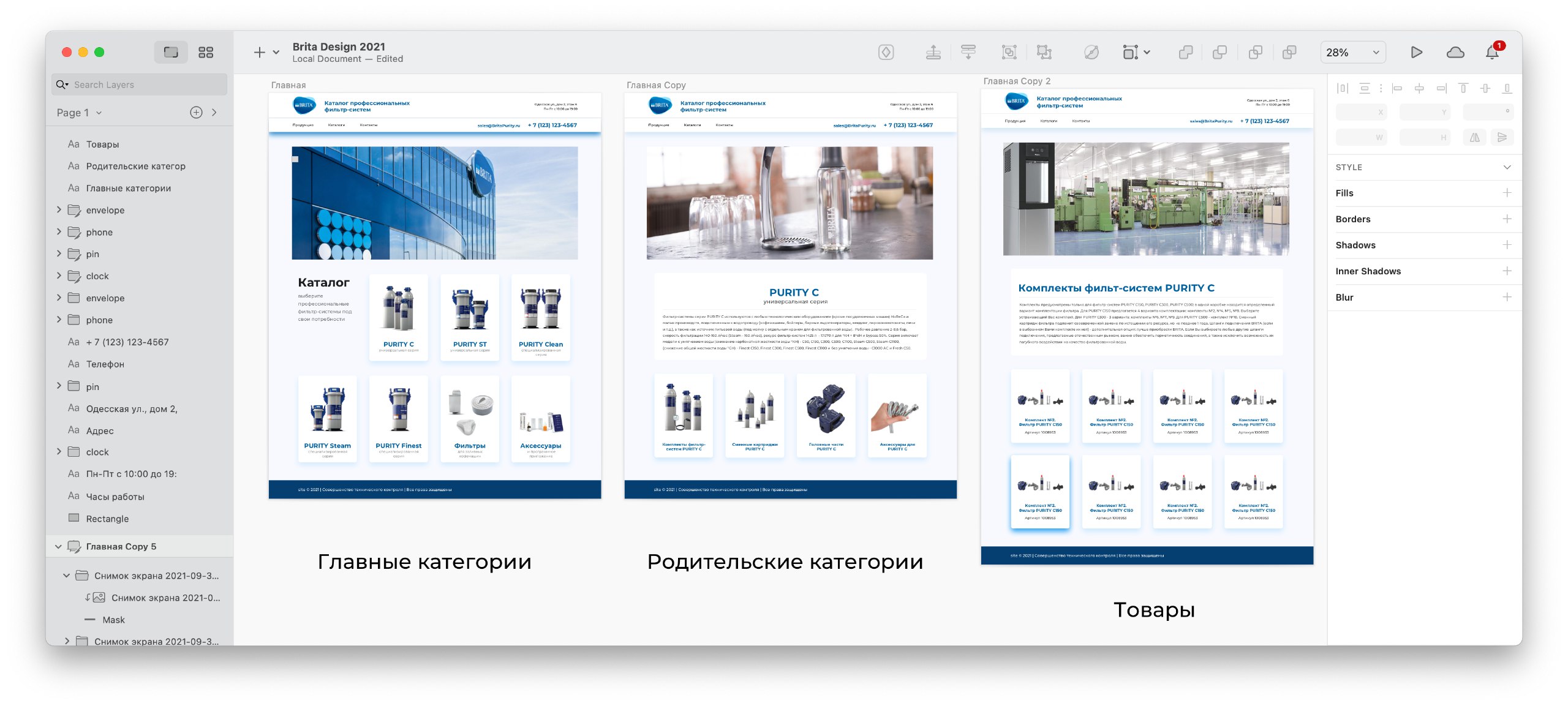Click the Group toolbar icon
The width and height of the screenshot is (1568, 706).
tap(1009, 53)
